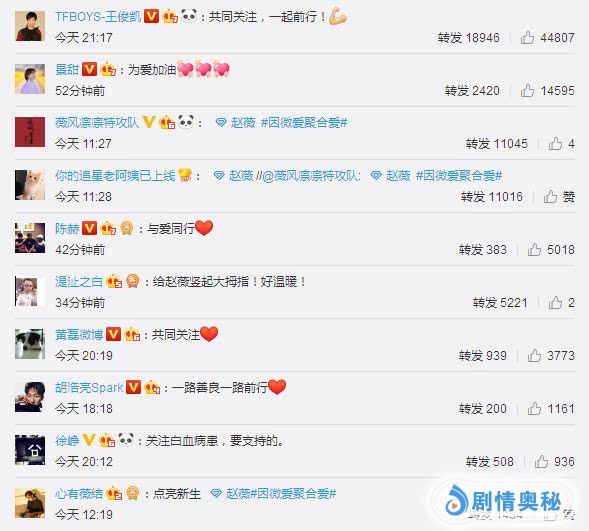589x531 pixels.
Task: Click 赞 button on 你的追星老阿姨已上线's post
Action: pyautogui.click(x=559, y=196)
